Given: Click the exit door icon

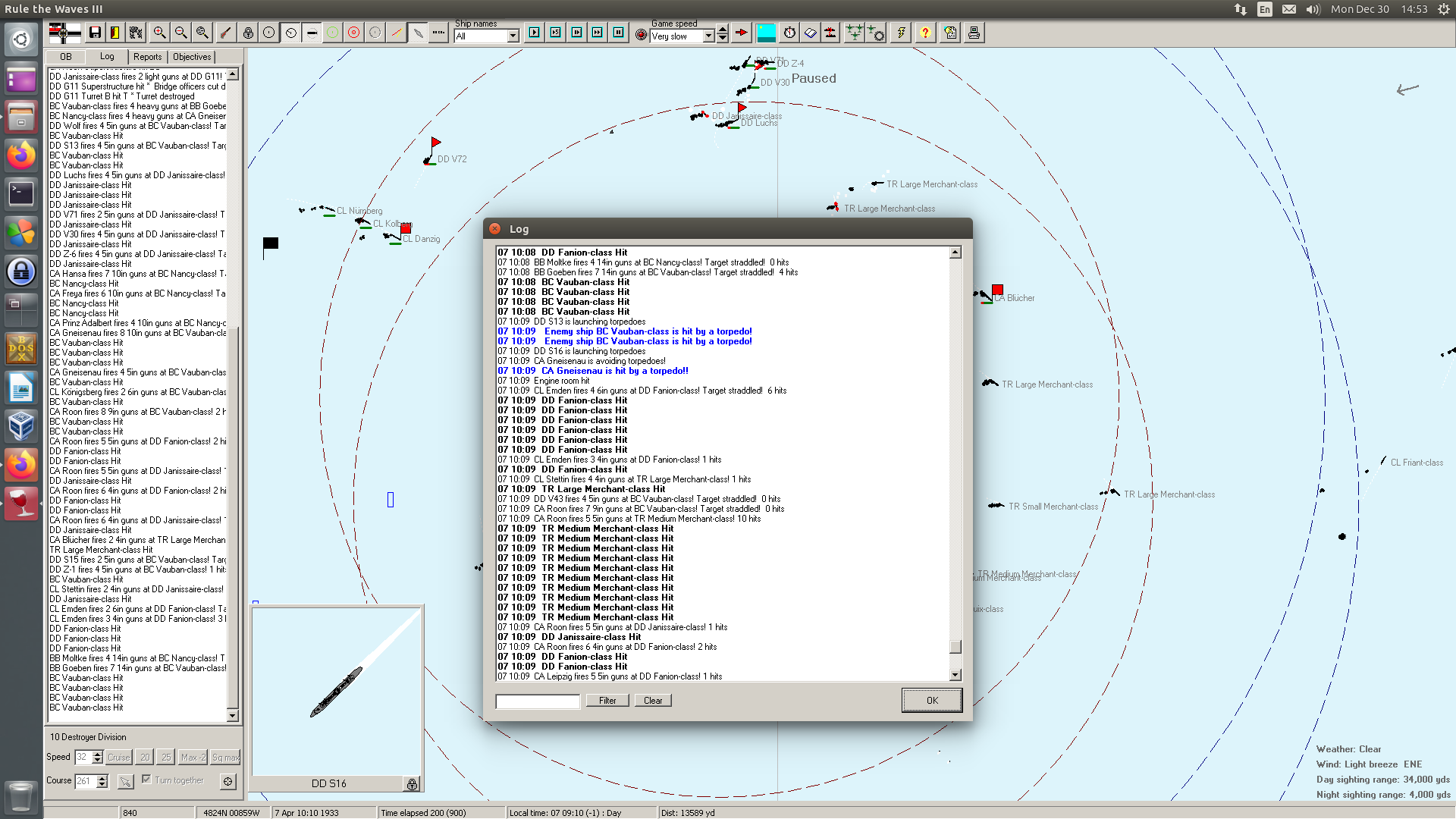Looking at the screenshot, I should click(x=115, y=33).
